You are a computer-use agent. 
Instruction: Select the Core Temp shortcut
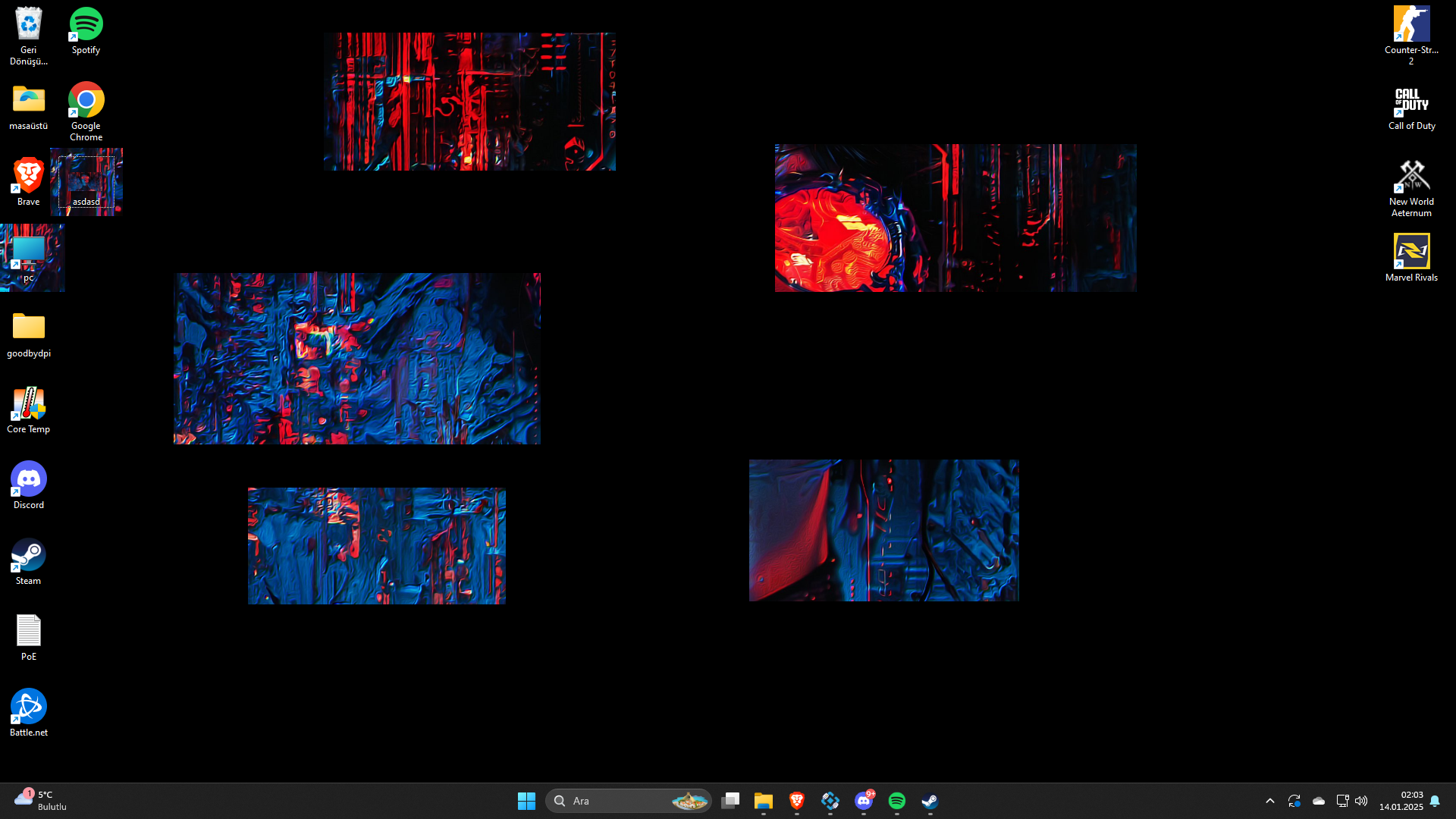coord(28,409)
